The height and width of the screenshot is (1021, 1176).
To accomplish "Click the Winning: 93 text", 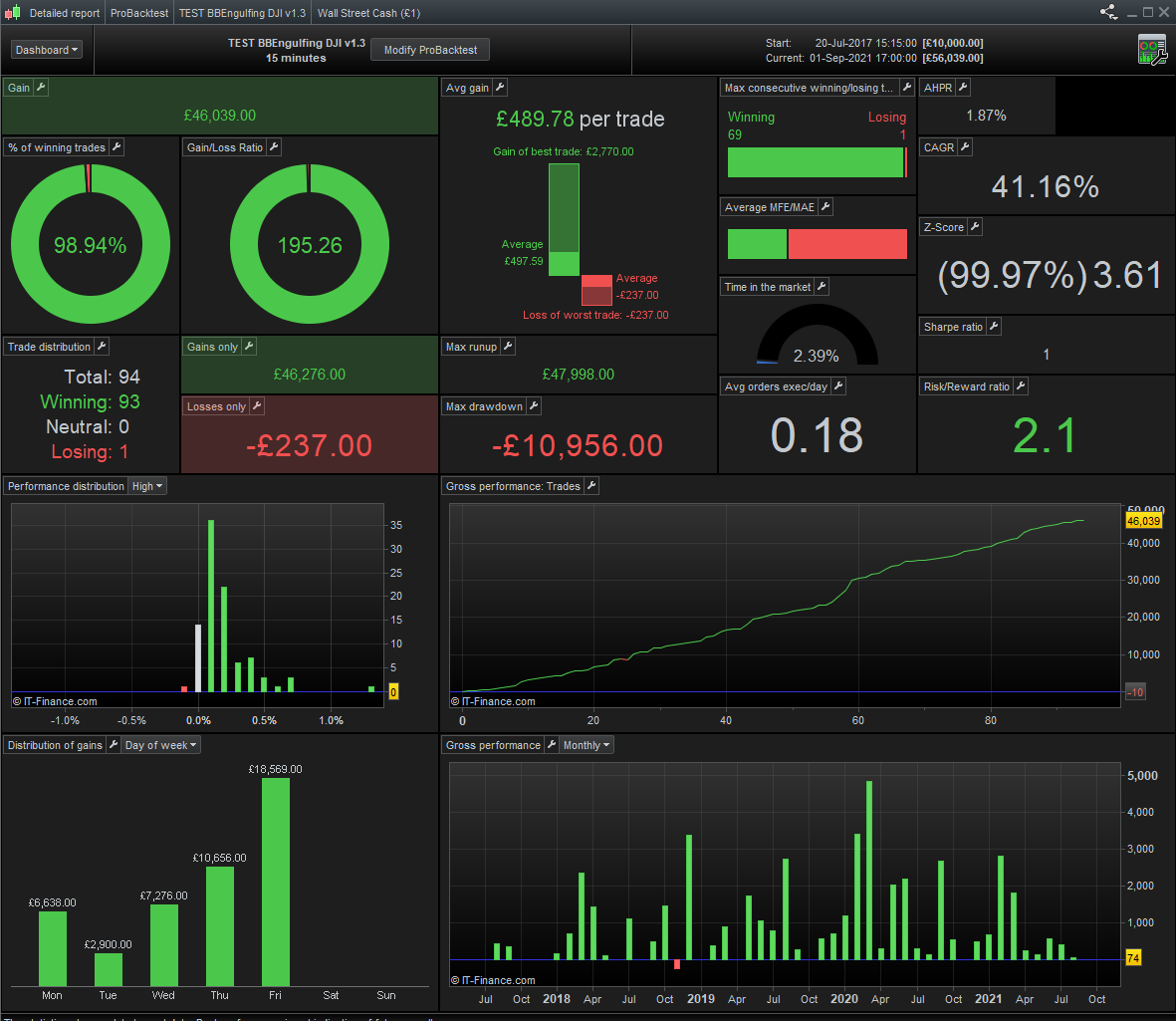I will (x=90, y=401).
